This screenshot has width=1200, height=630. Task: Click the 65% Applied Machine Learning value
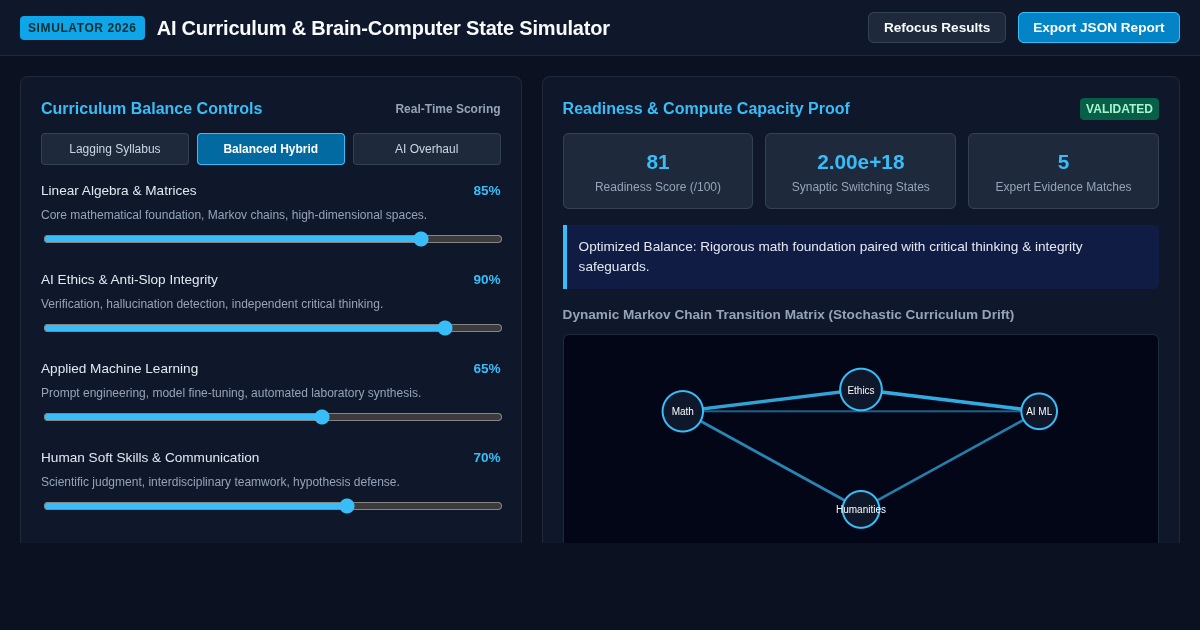tap(487, 369)
